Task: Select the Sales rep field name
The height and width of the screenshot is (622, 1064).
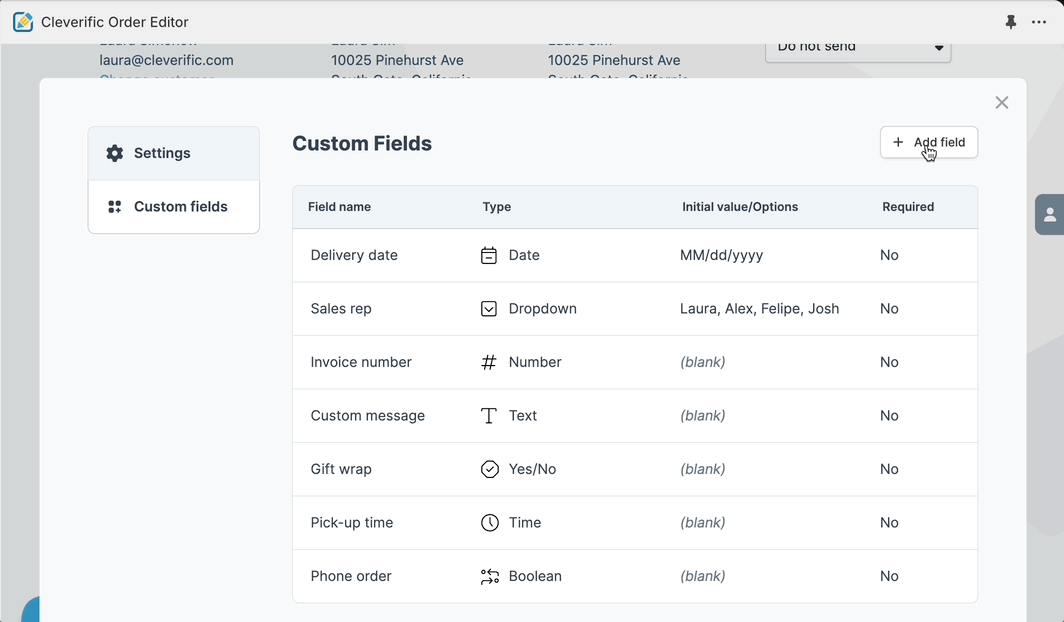Action: click(x=341, y=309)
